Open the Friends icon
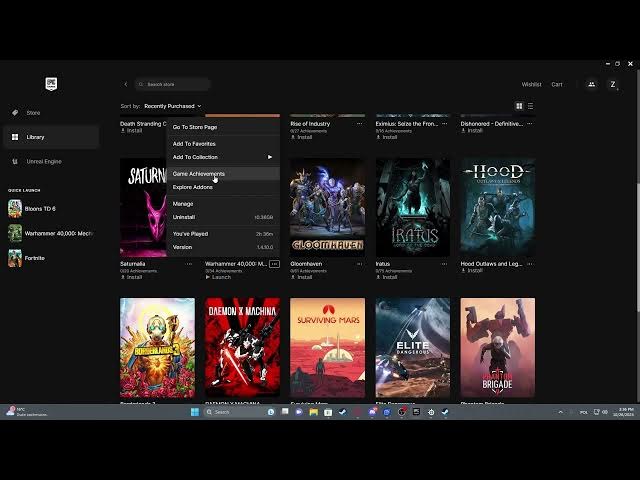 [591, 84]
